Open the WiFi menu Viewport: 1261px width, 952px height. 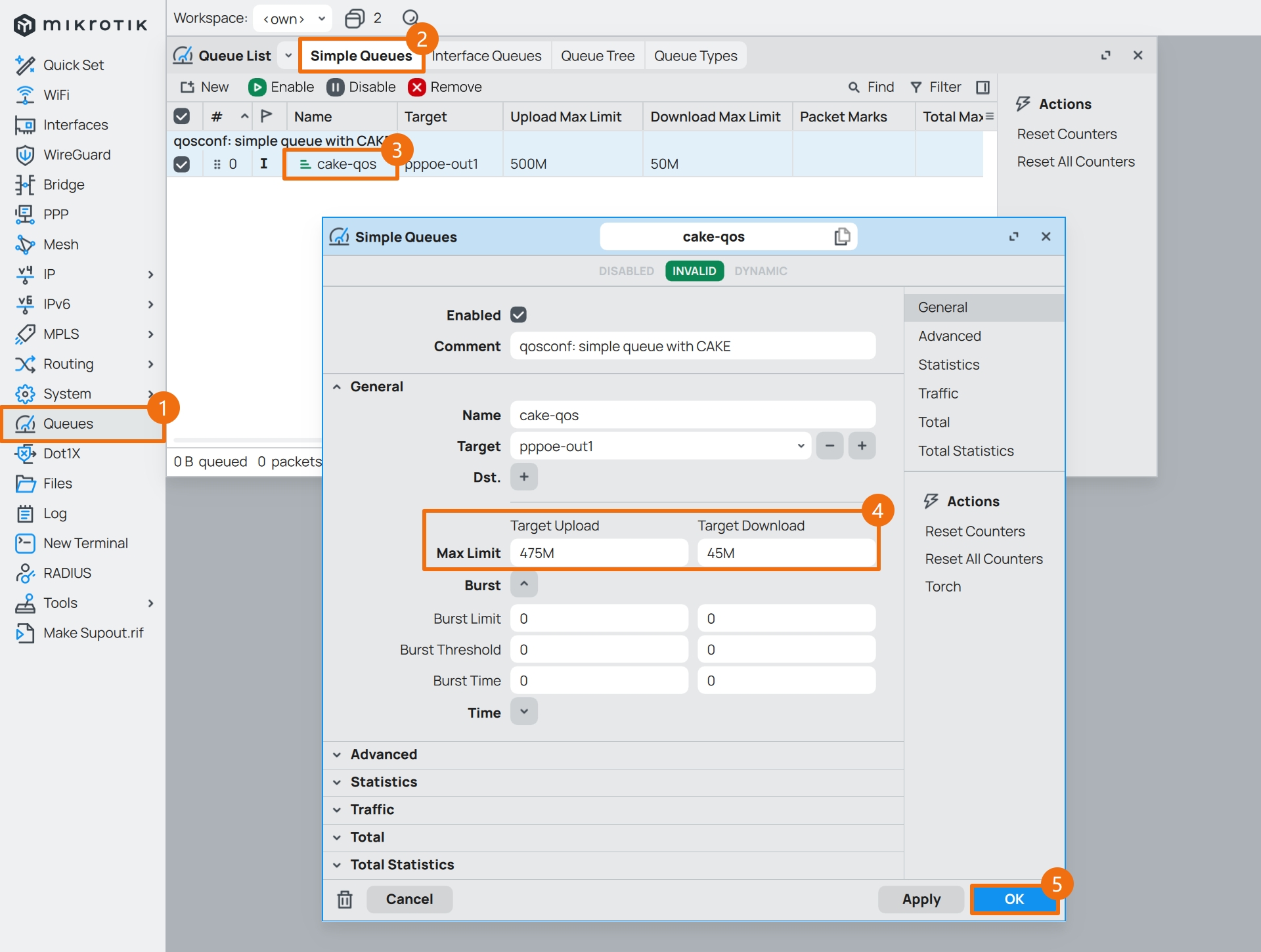coord(56,95)
